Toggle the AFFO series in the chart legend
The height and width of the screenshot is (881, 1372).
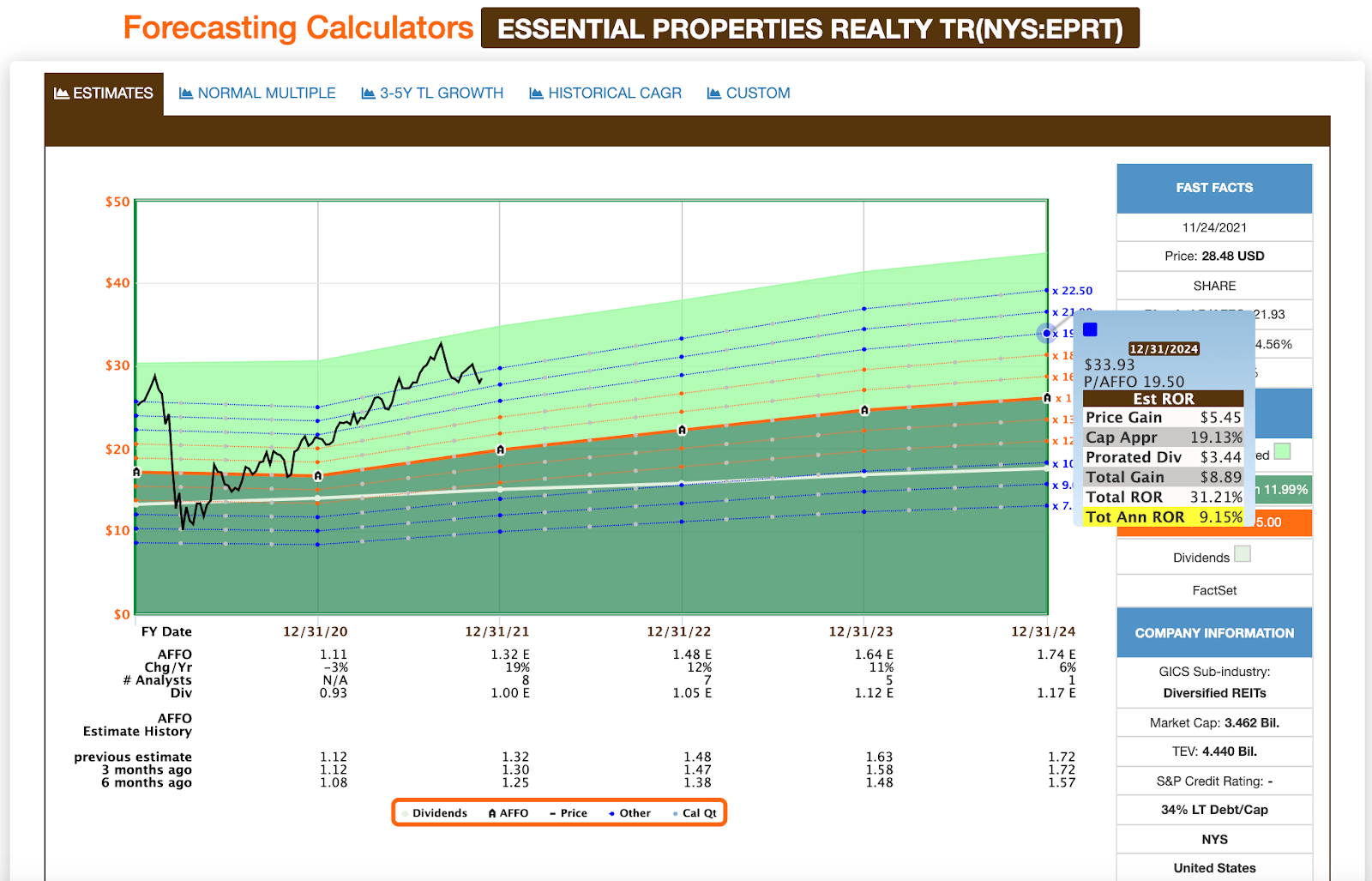click(508, 813)
